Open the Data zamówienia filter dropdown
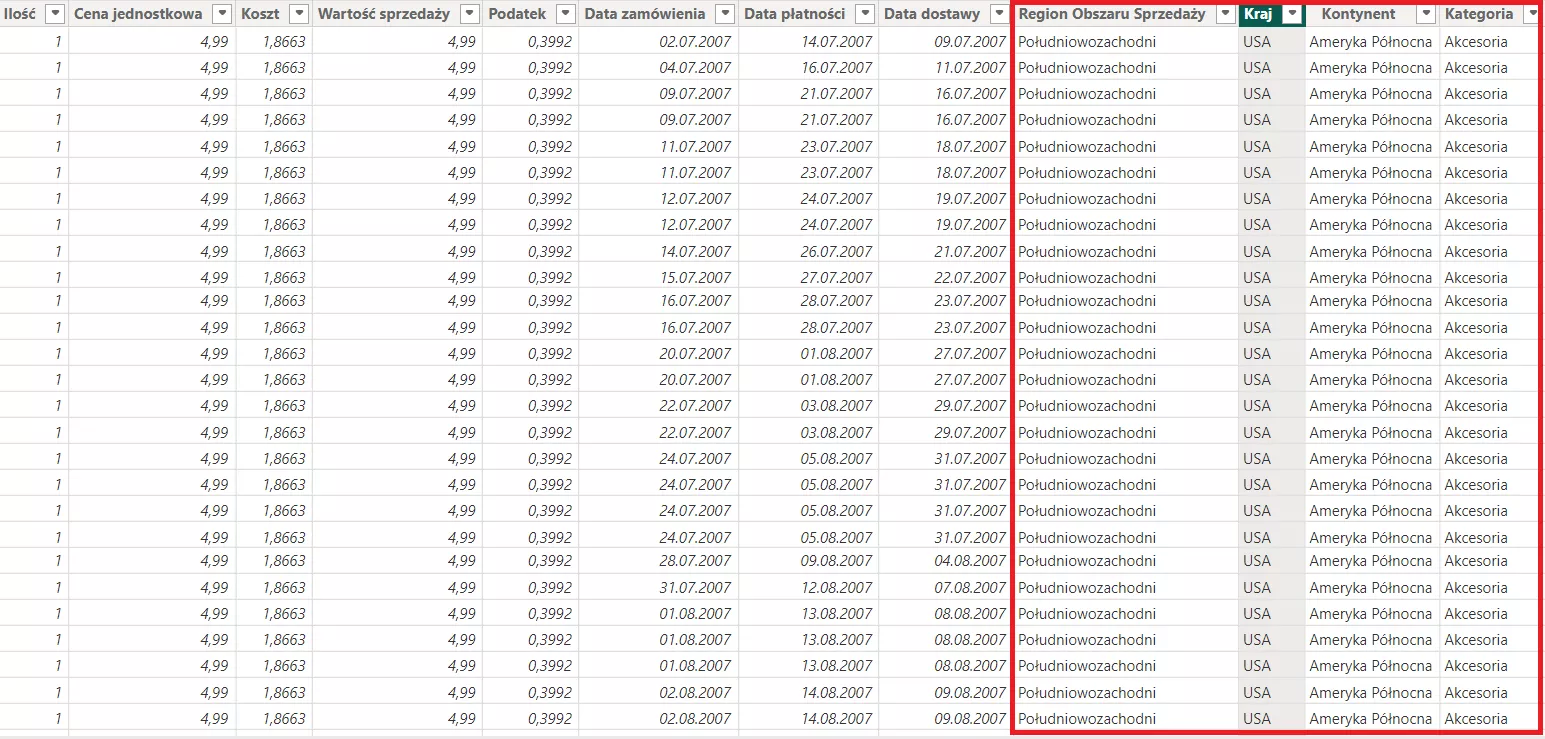 pyautogui.click(x=725, y=14)
